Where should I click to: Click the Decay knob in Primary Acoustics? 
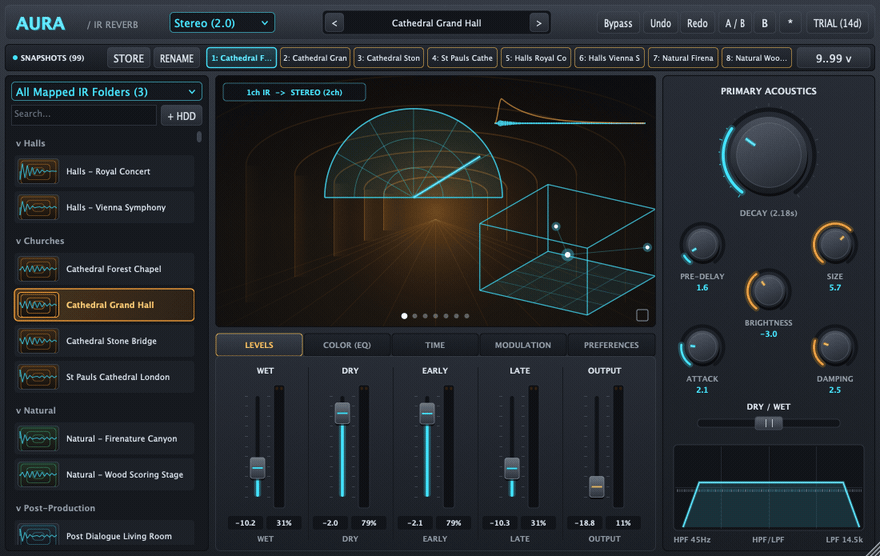coord(768,154)
